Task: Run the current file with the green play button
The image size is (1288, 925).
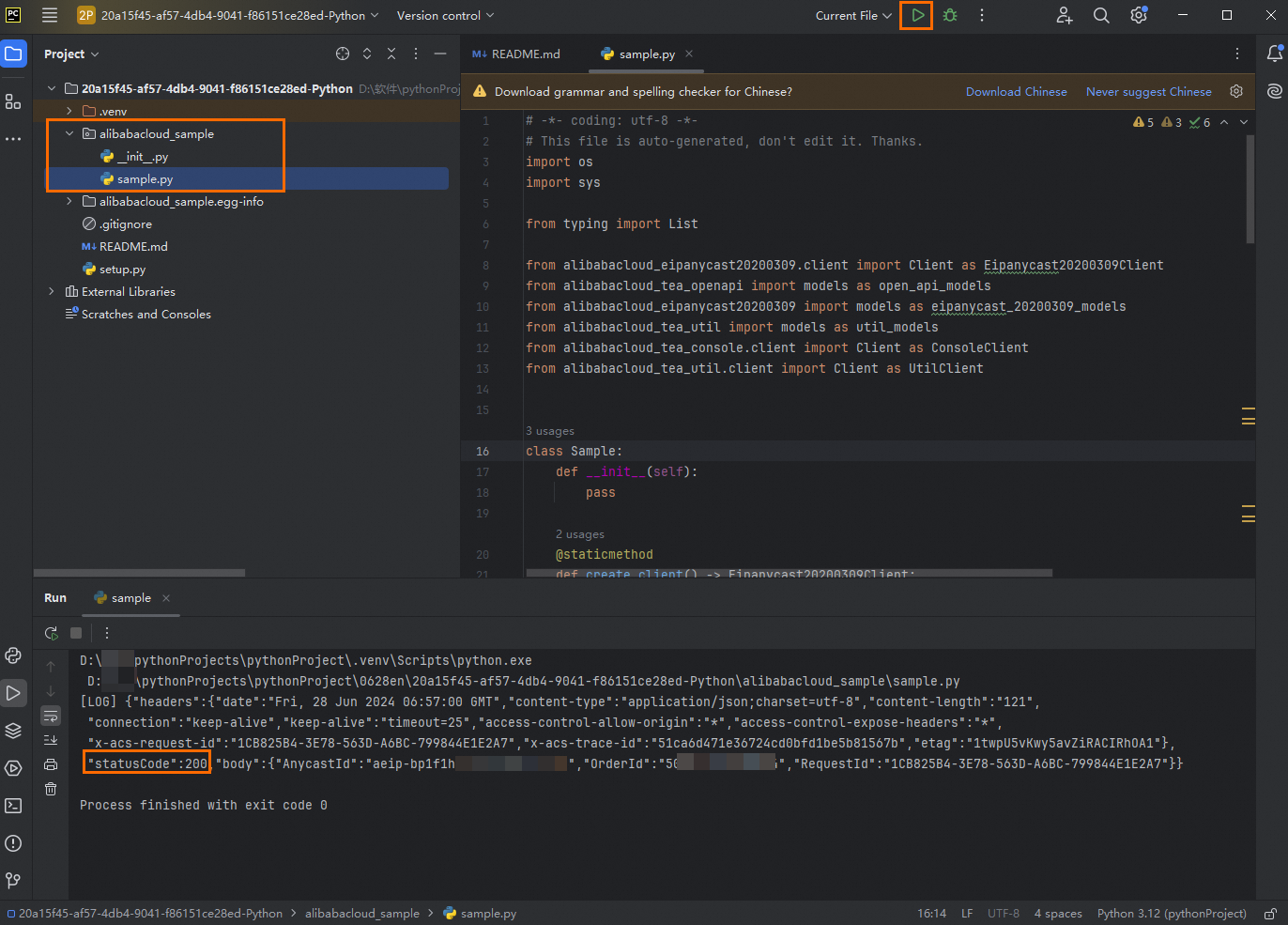Action: click(x=917, y=16)
